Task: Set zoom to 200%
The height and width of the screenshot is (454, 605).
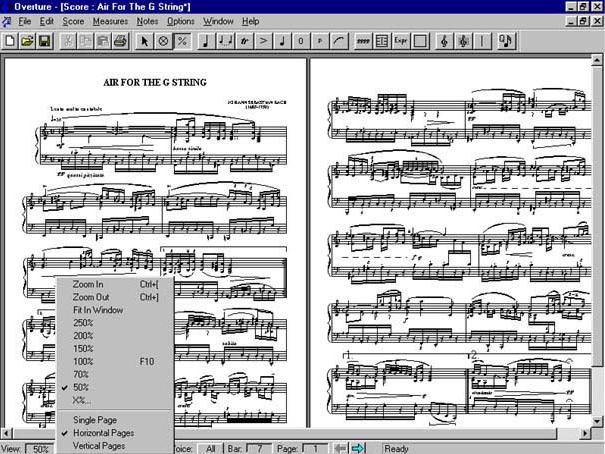Action: pyautogui.click(x=115, y=336)
